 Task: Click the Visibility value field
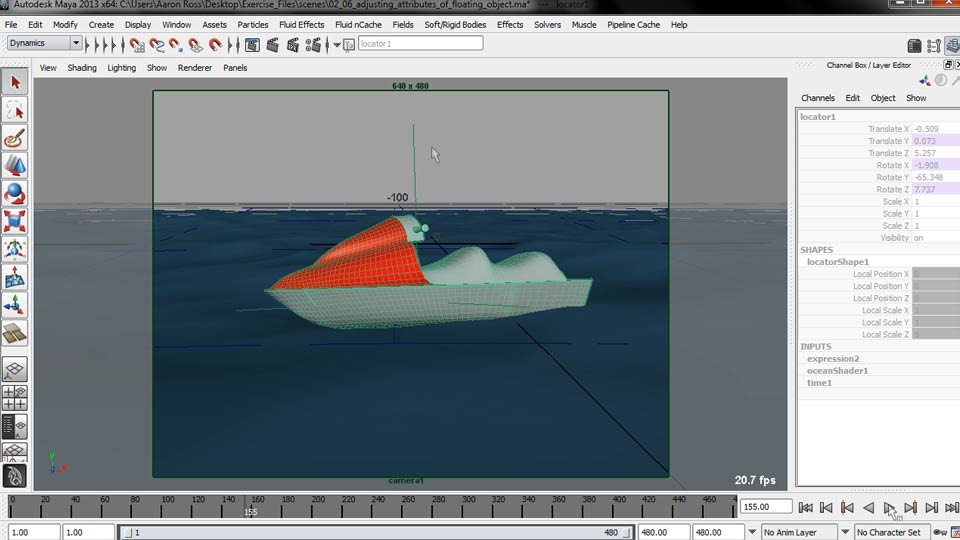click(x=936, y=238)
